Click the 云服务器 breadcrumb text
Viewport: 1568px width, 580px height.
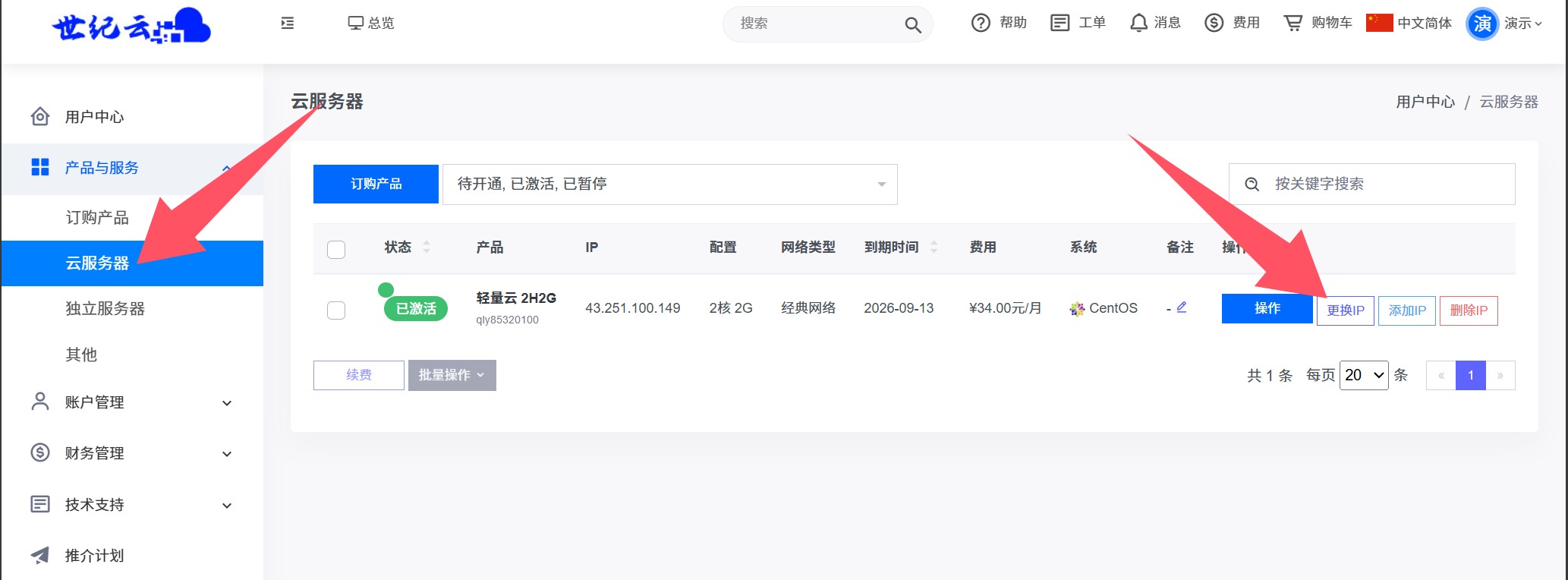click(1509, 102)
